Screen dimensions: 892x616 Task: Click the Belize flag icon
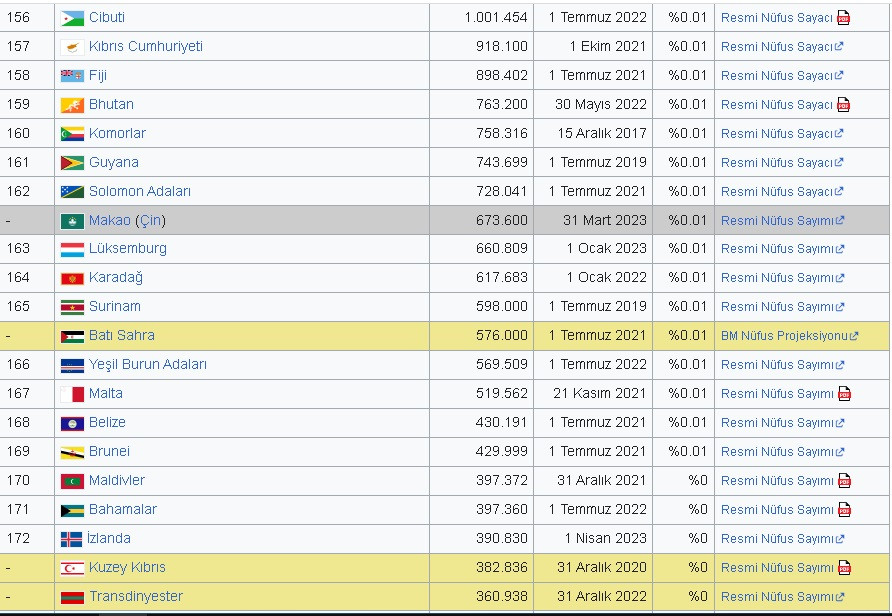click(71, 423)
